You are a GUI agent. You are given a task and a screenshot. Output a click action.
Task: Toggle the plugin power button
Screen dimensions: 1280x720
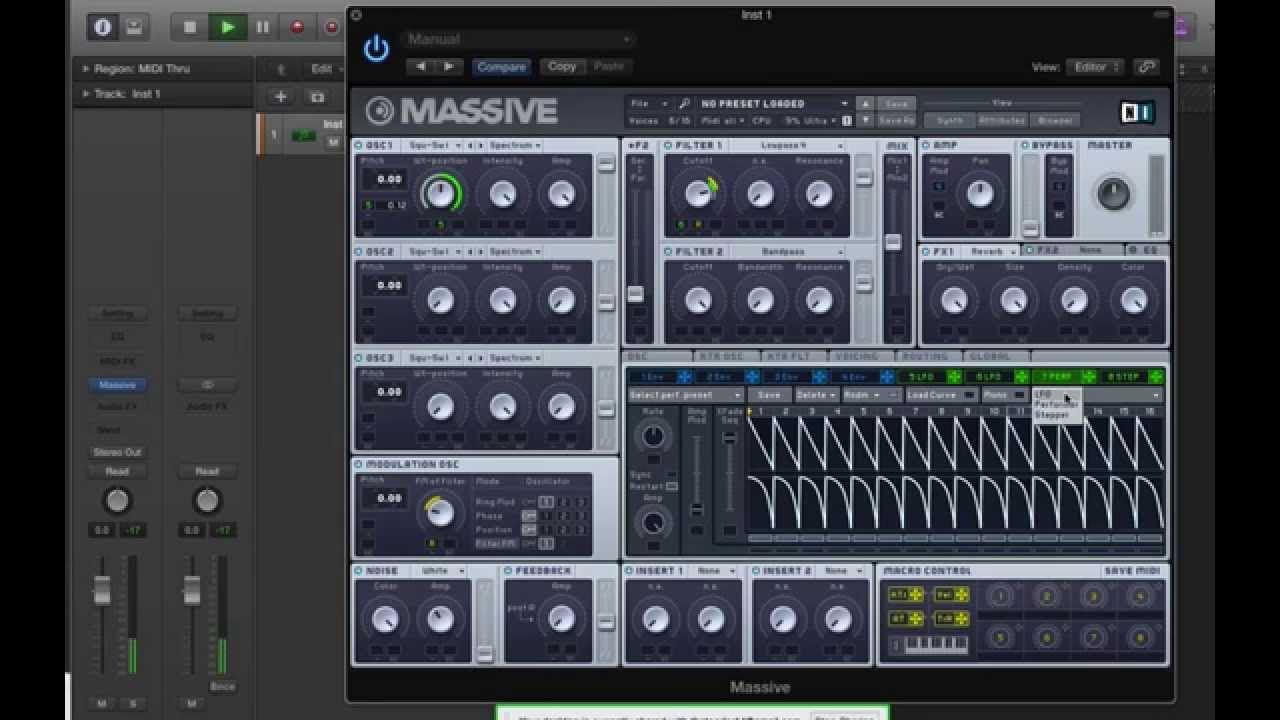(376, 48)
